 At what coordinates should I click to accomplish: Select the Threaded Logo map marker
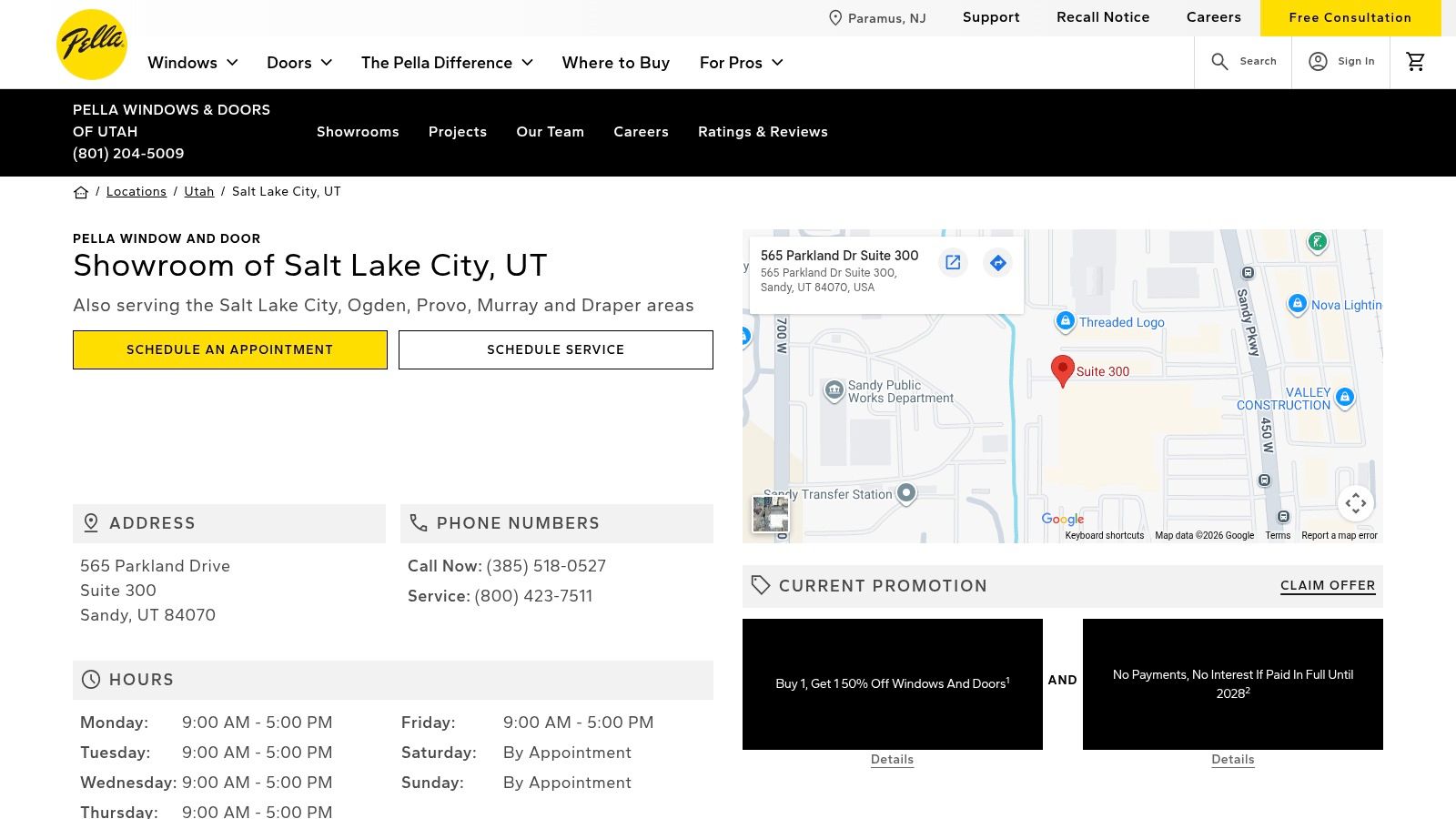click(1065, 321)
